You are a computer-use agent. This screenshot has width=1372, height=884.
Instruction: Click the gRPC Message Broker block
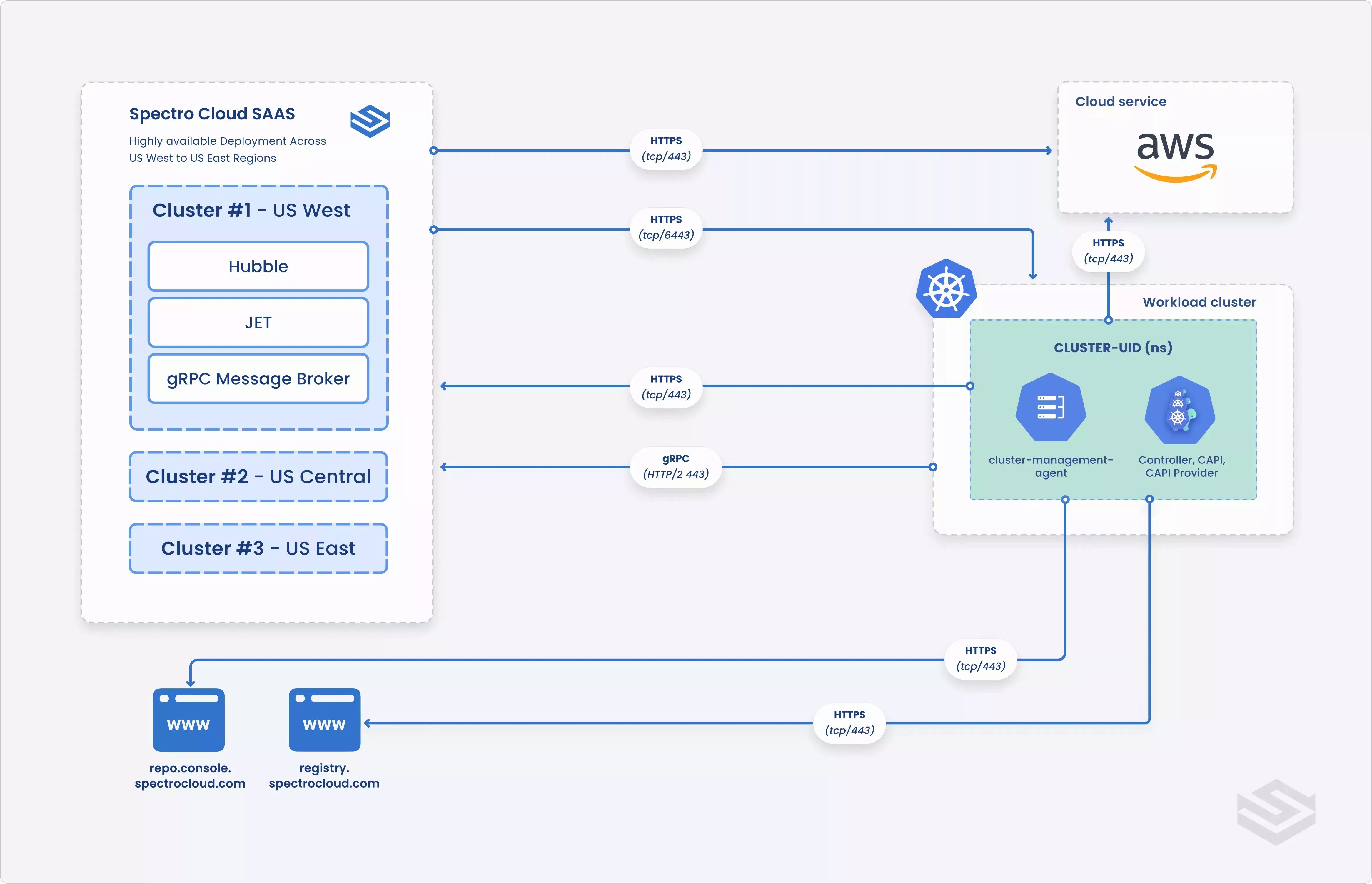coord(258,378)
